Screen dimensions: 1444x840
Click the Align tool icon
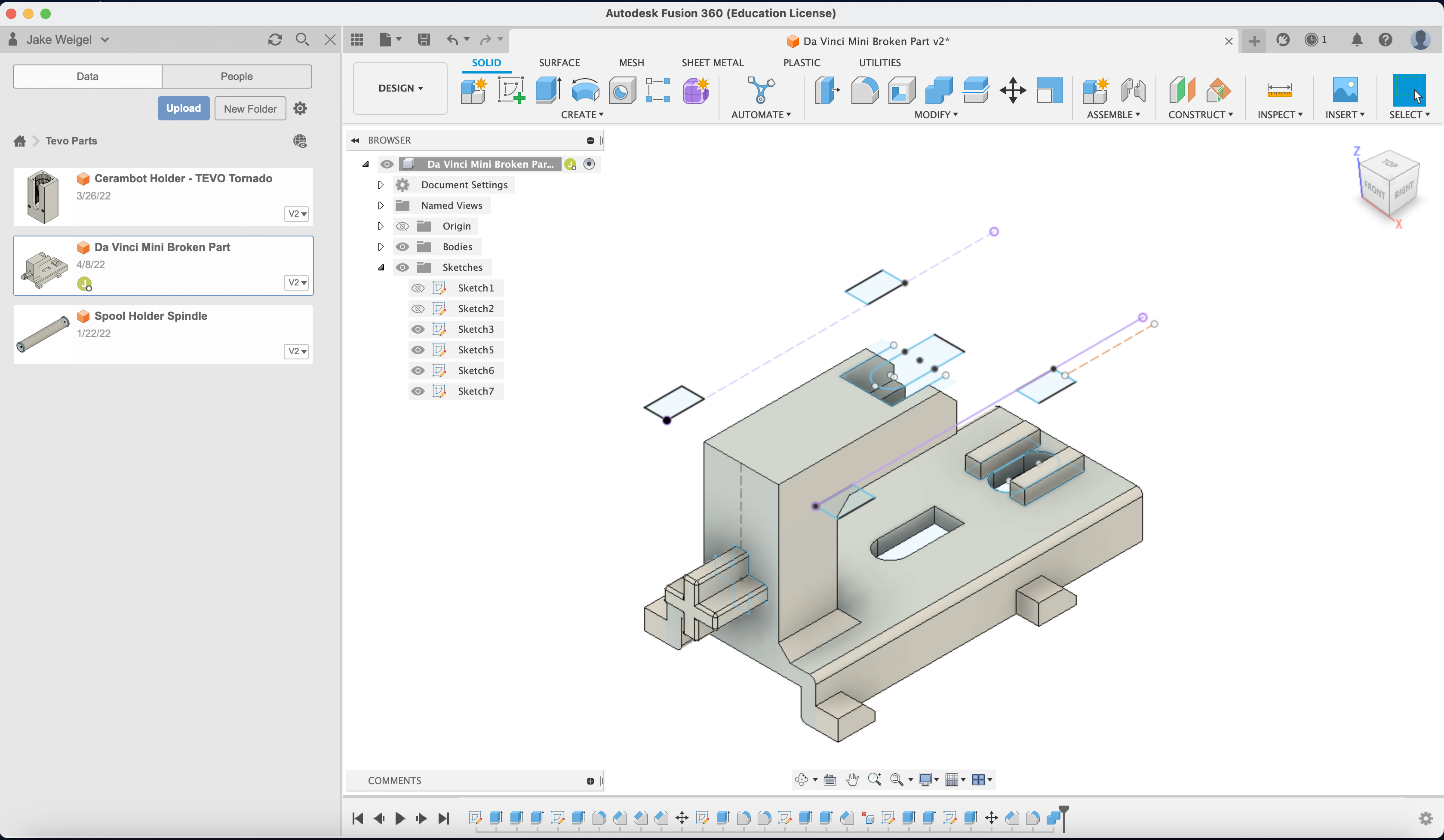tap(1050, 91)
